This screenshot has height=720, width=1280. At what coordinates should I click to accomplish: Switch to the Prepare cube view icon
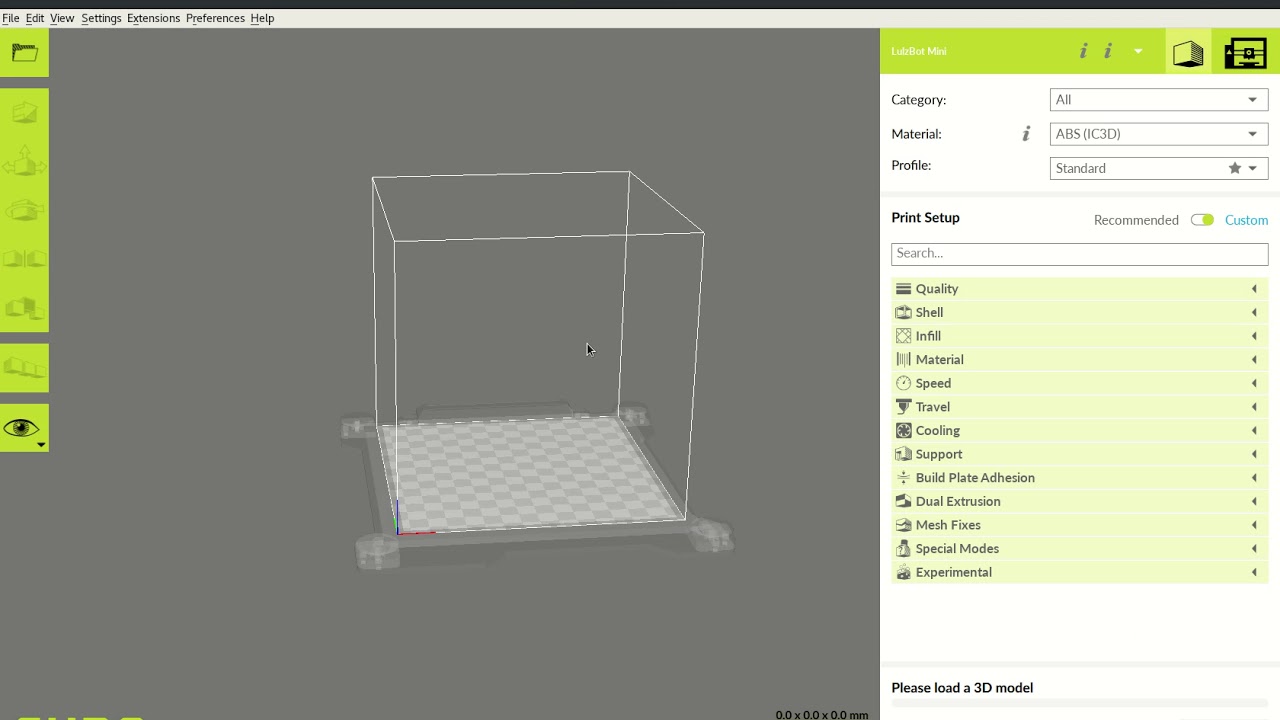pos(1188,52)
